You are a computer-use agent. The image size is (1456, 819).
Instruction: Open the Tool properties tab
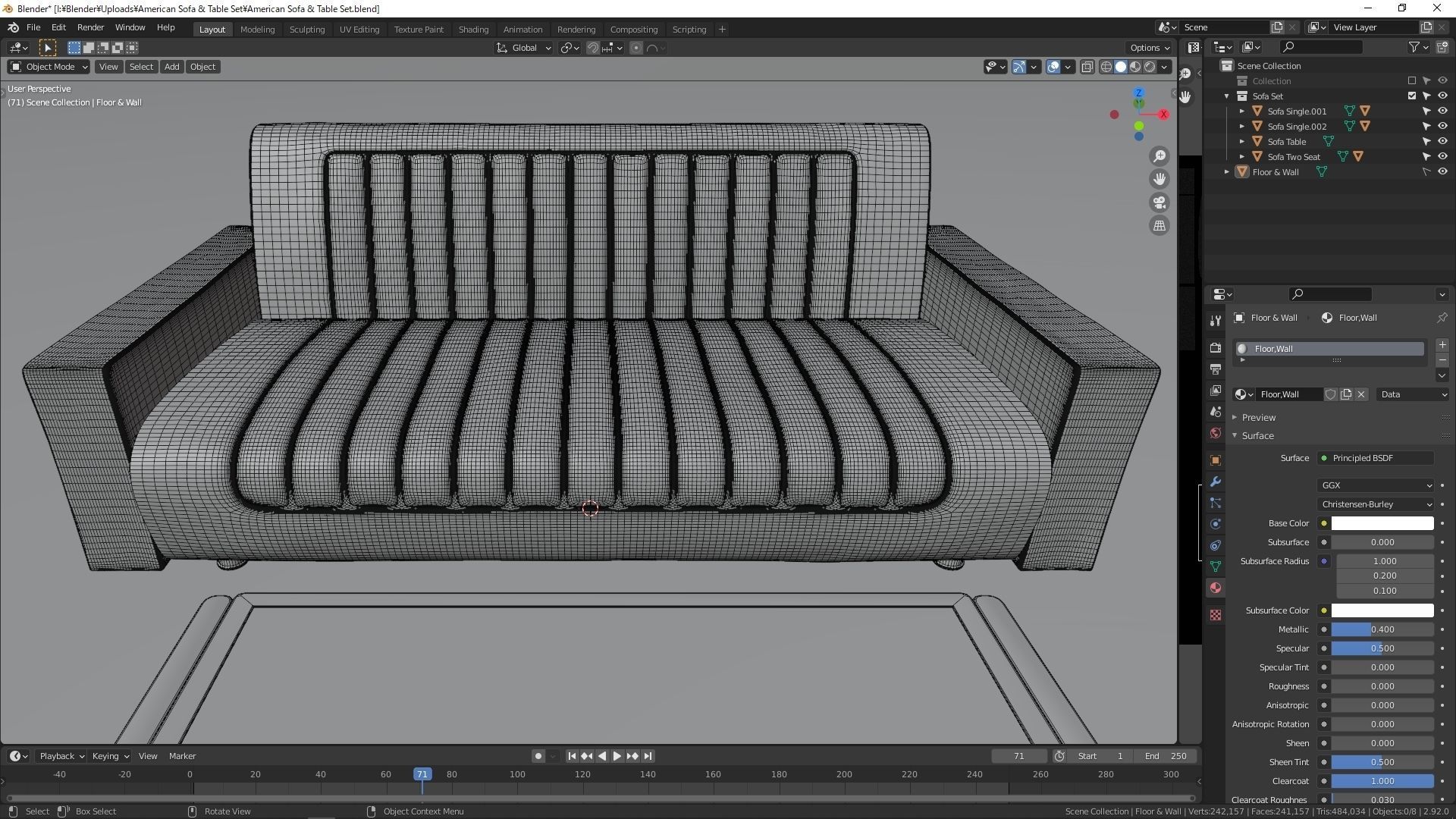[1216, 321]
